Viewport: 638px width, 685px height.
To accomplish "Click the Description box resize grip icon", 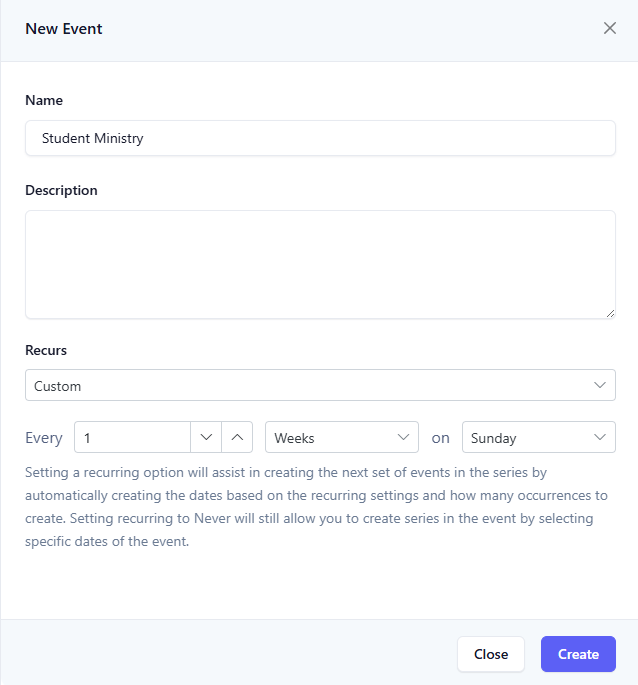I will pos(610,313).
